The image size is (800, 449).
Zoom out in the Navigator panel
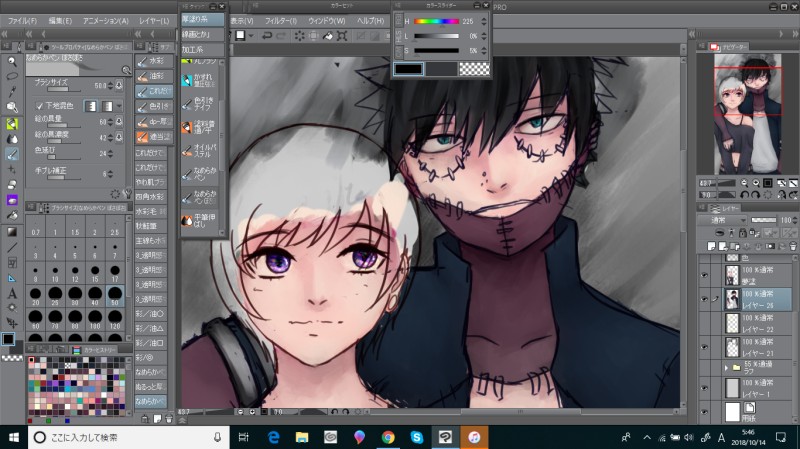[x=744, y=183]
